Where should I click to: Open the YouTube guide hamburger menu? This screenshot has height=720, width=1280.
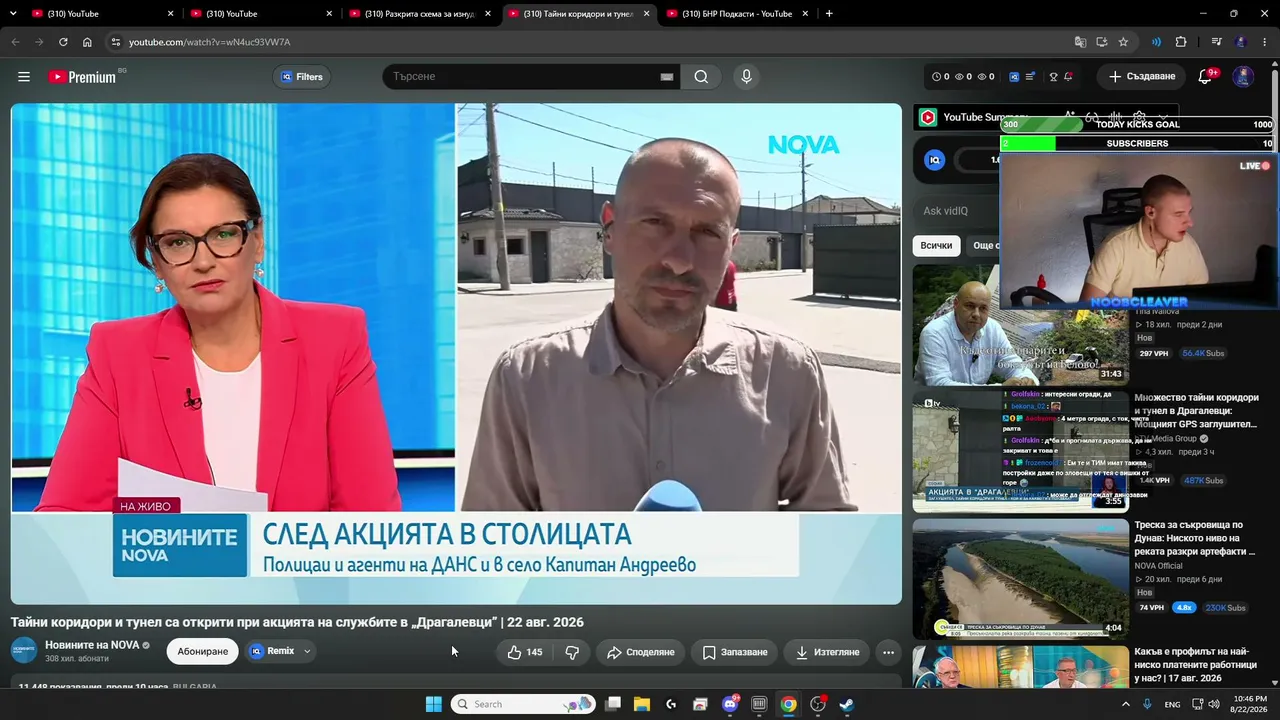24,77
